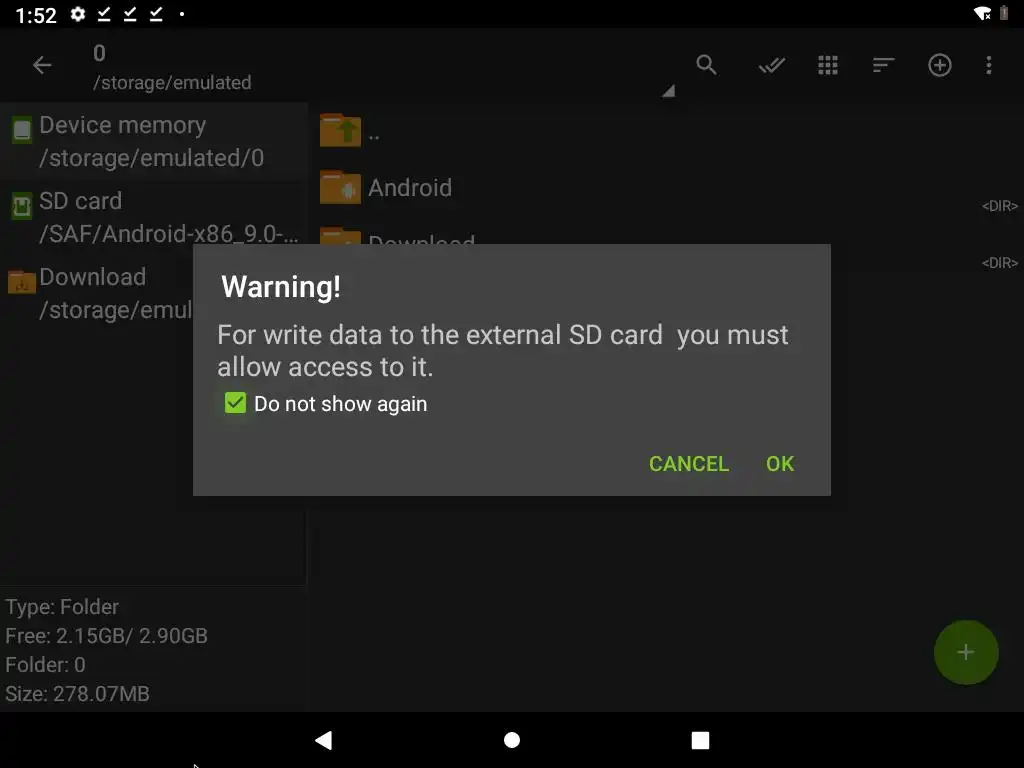Viewport: 1024px width, 768px height.
Task: Dismiss the warning with CANCEL
Action: point(689,464)
